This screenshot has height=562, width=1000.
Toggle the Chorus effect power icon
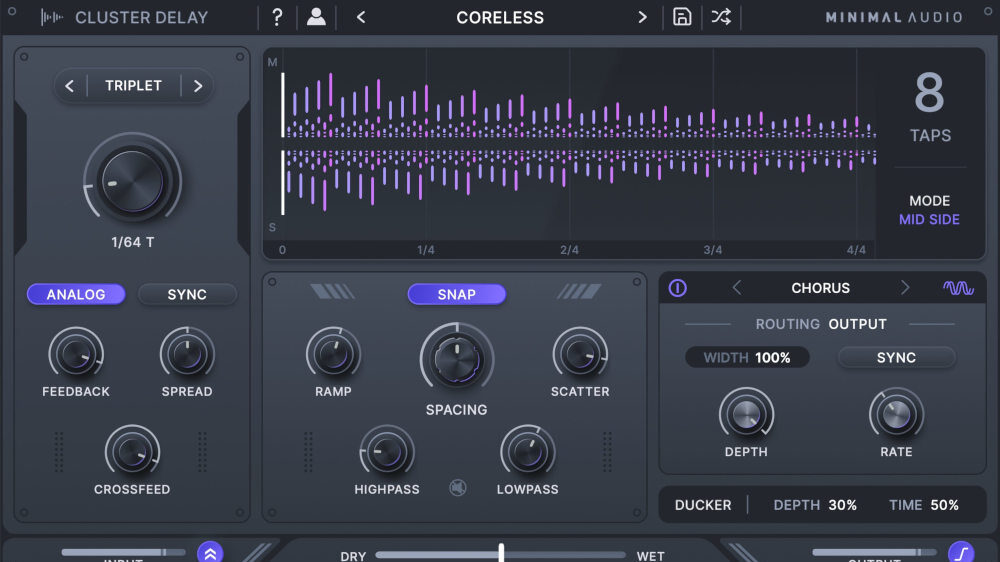(677, 288)
